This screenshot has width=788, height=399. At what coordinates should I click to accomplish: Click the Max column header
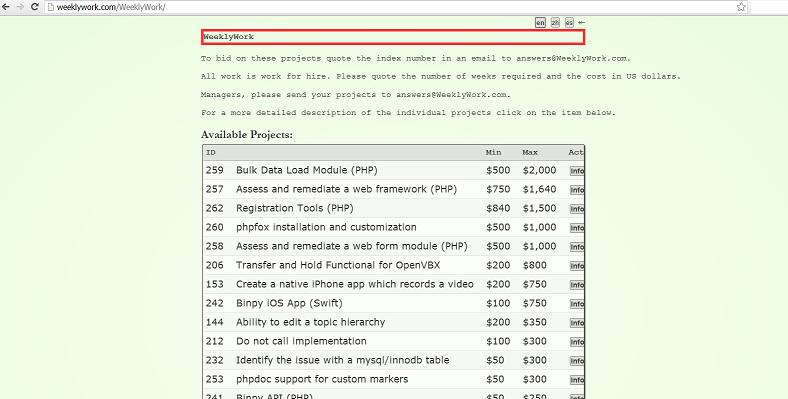(530, 152)
